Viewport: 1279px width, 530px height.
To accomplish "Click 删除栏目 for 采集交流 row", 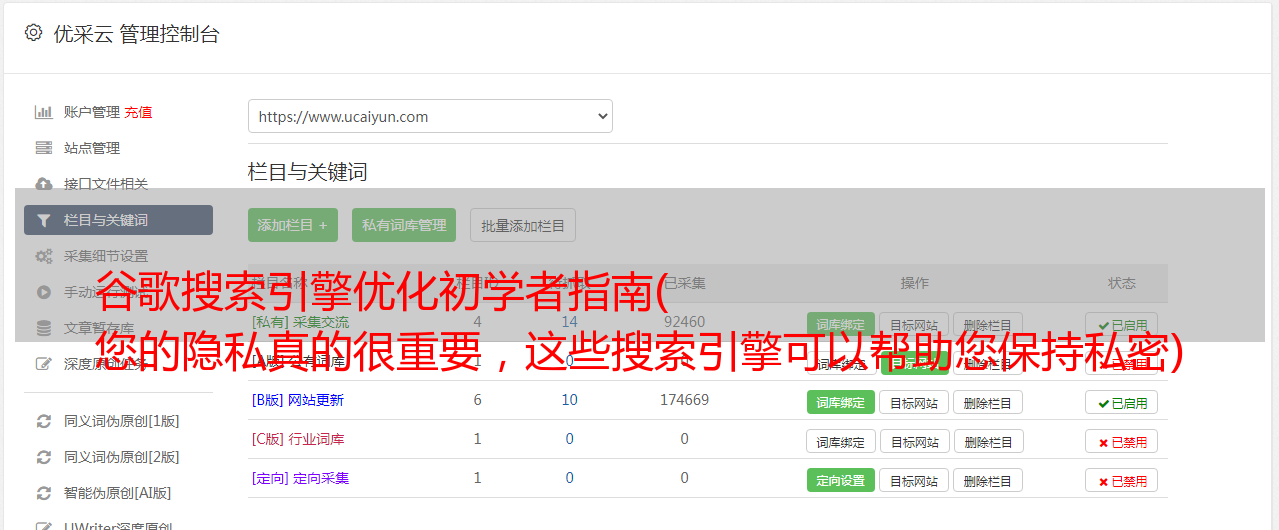I will pyautogui.click(x=988, y=325).
